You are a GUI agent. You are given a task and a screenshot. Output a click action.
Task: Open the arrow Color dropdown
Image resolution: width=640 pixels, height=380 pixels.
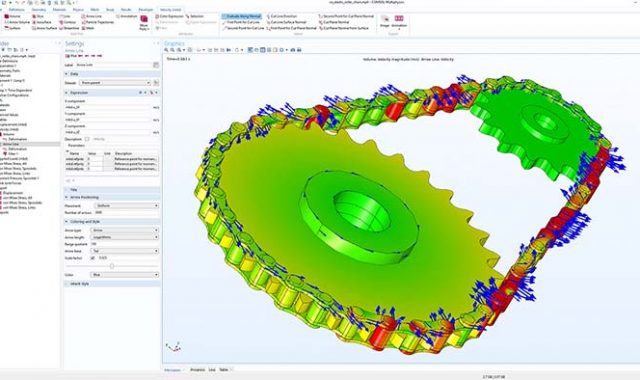point(124,275)
